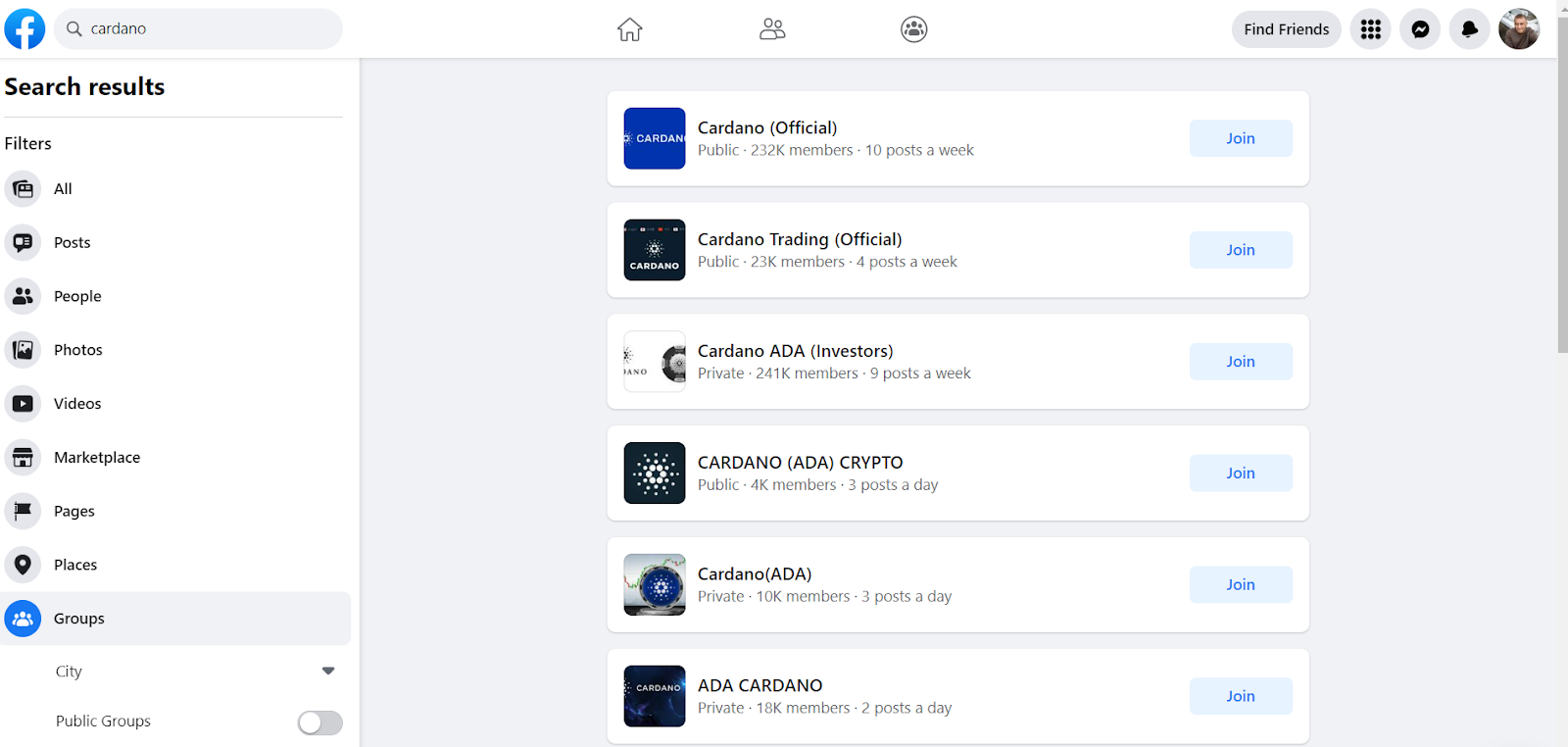Enable the Public Groups toggle

[320, 722]
